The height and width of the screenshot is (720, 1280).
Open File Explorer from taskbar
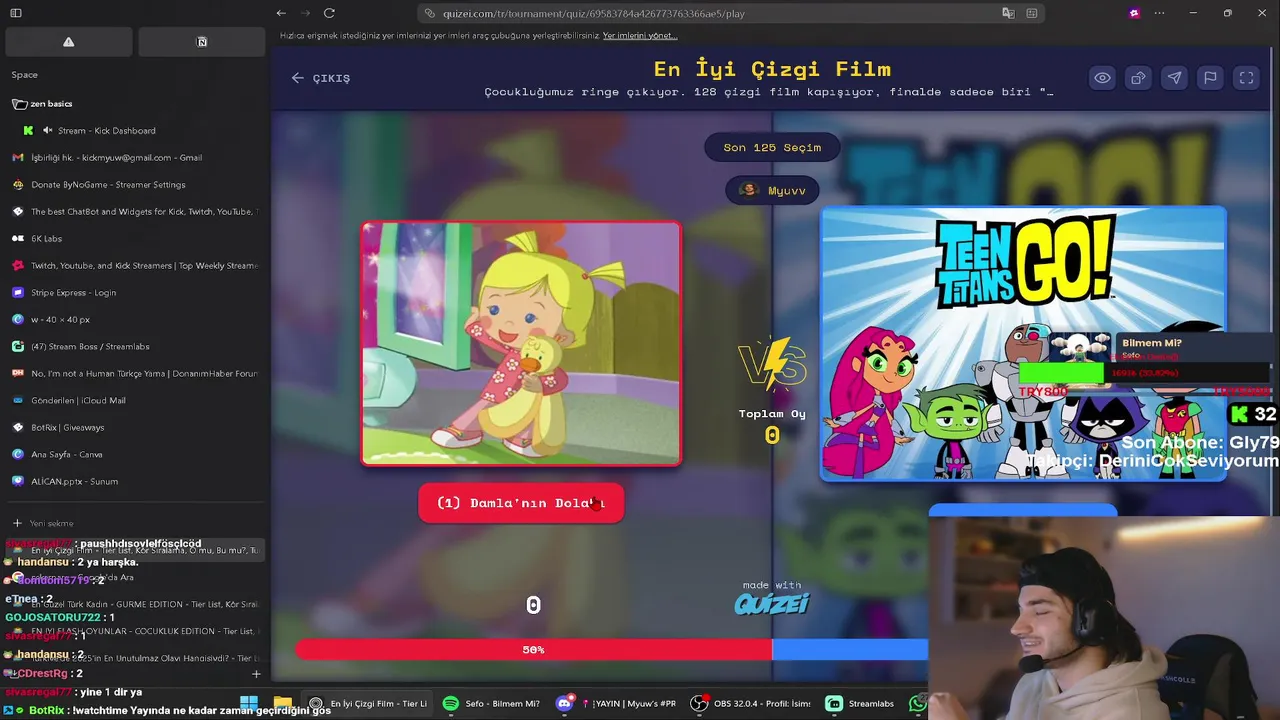point(283,703)
